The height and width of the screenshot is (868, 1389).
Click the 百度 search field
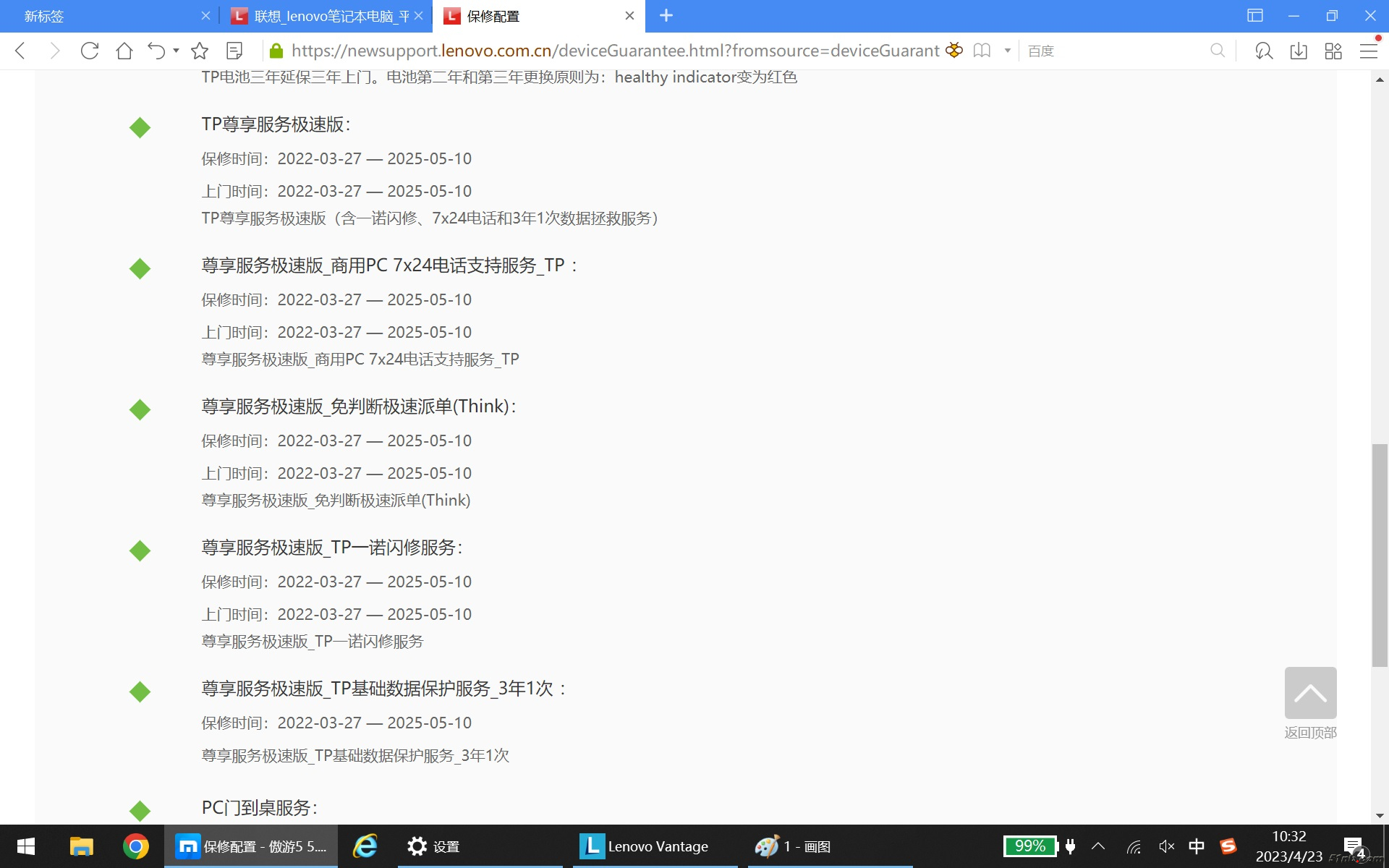tap(1114, 51)
